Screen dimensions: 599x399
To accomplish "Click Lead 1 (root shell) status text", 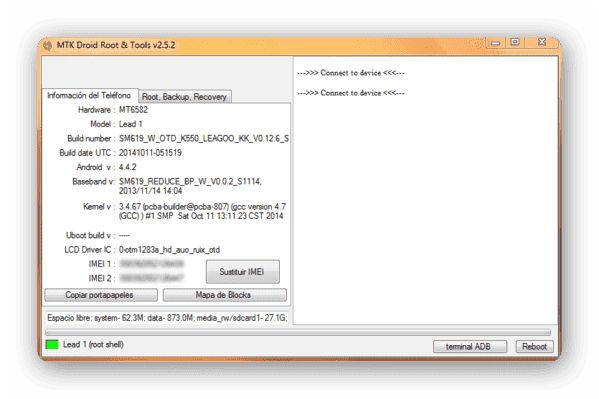I will point(93,345).
